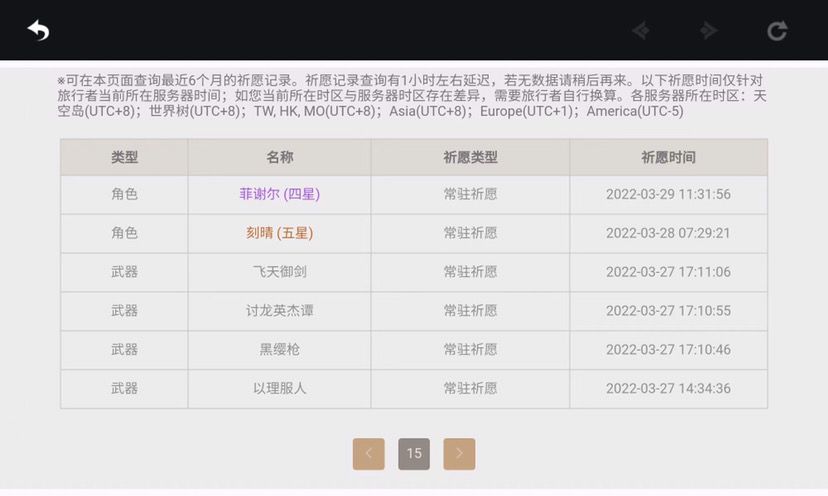828x496 pixels.
Task: Click the 名称 column header
Action: [x=279, y=157]
